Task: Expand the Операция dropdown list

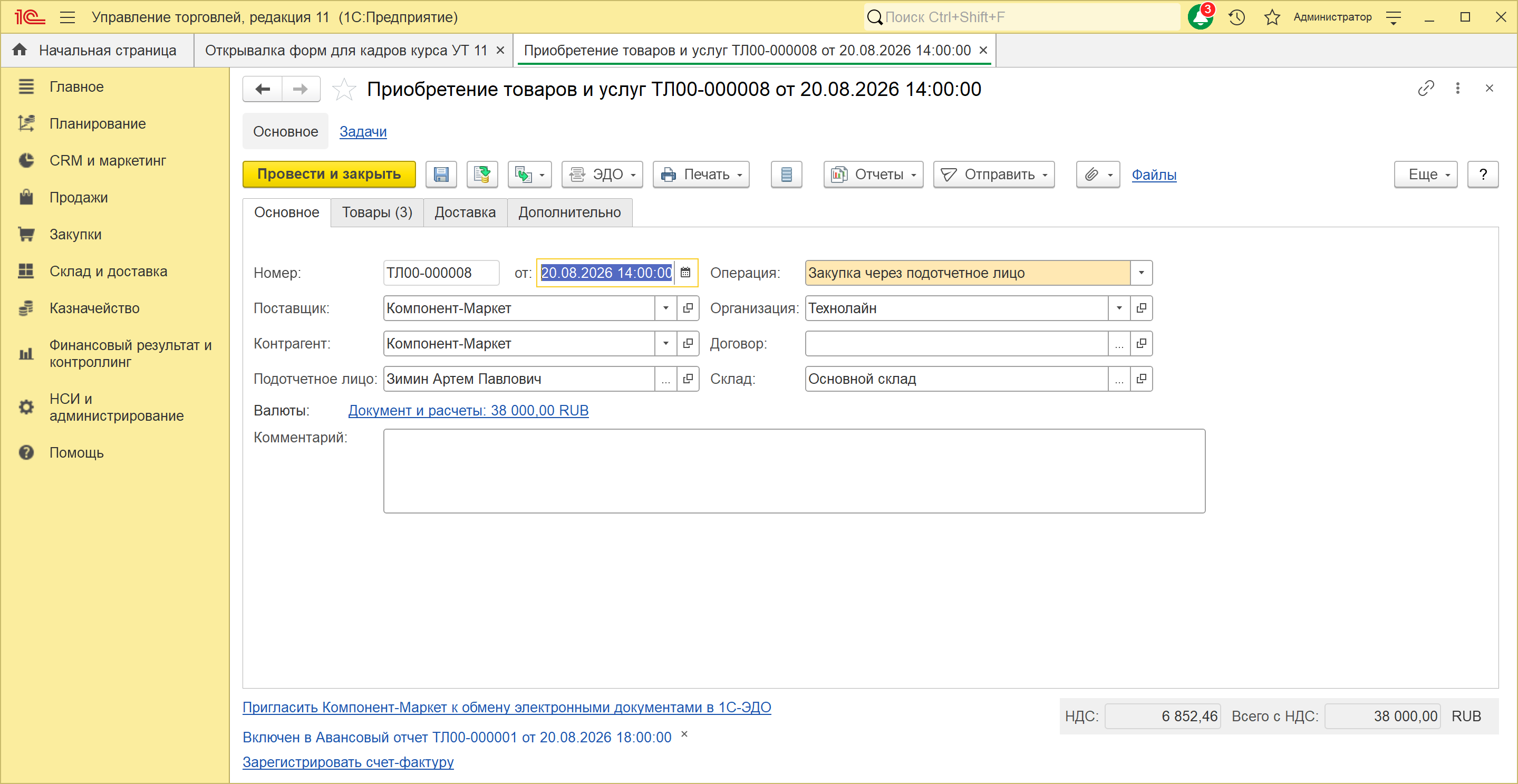Action: point(1142,273)
